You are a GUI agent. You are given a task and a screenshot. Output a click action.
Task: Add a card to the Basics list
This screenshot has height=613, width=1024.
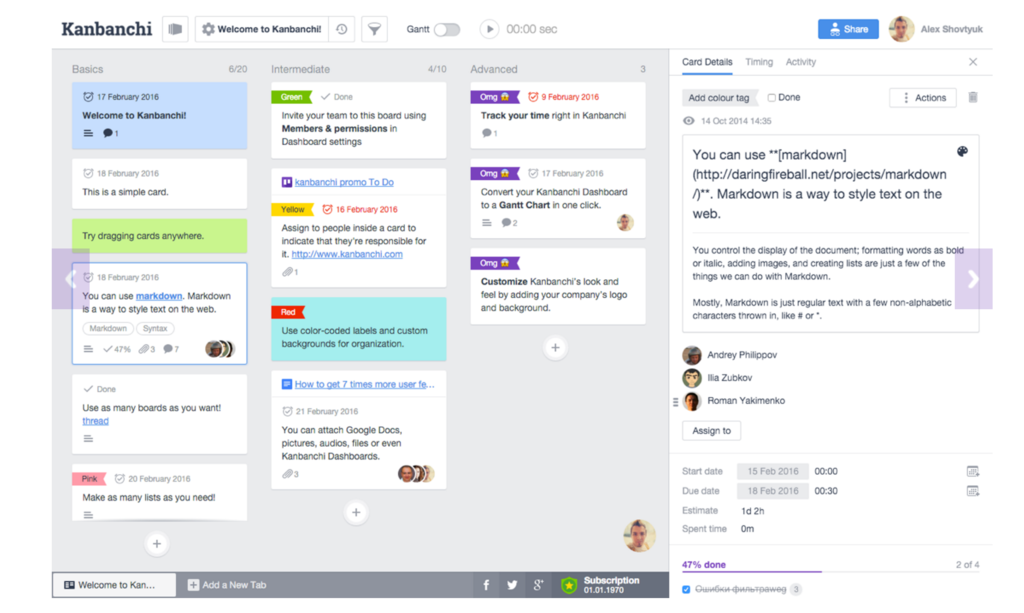[x=157, y=544]
